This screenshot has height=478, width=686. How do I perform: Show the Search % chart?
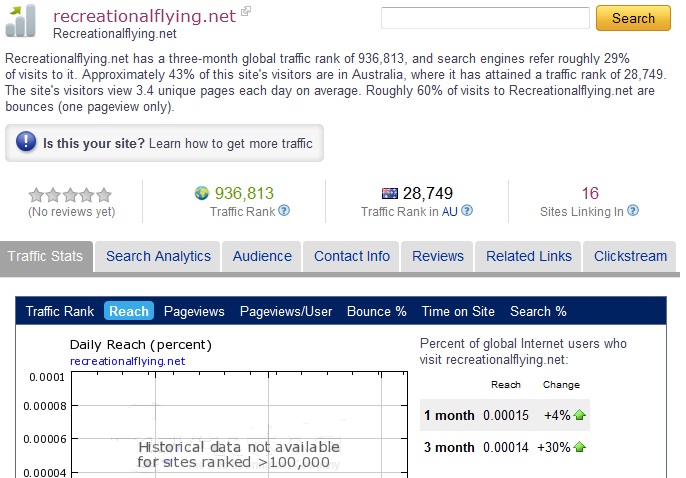[538, 311]
